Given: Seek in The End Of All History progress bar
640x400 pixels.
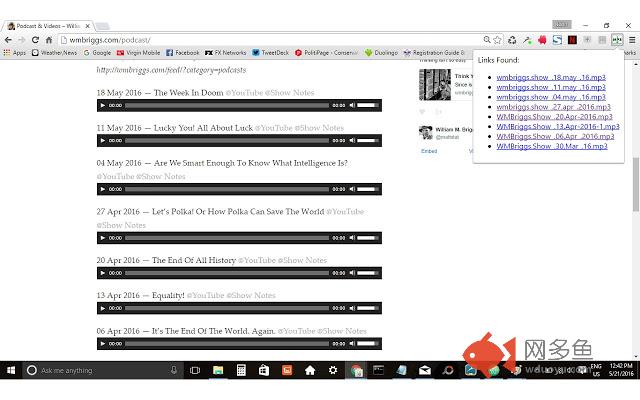Looking at the screenshot, I should click(x=227, y=273).
